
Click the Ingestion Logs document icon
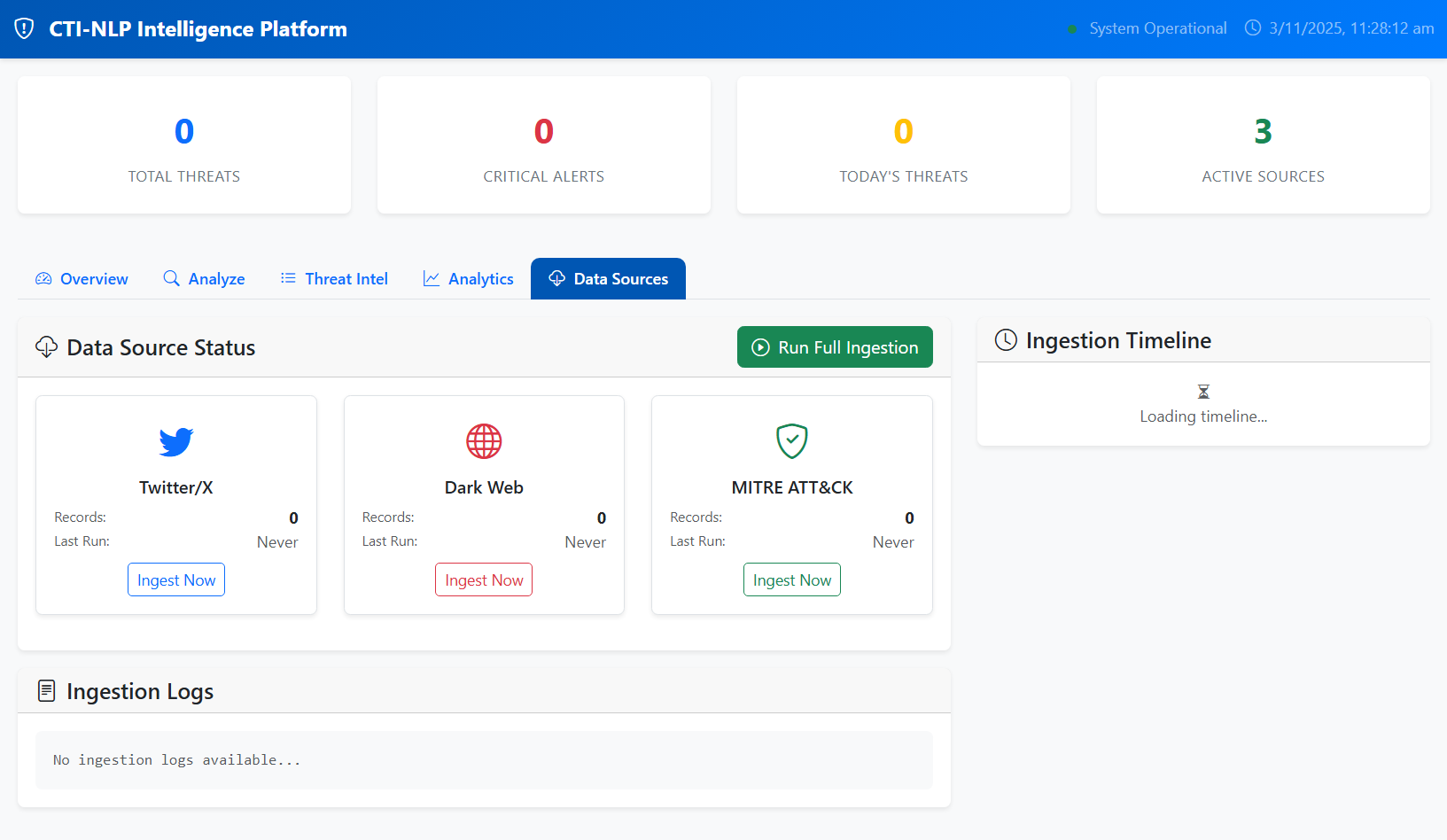pos(46,690)
